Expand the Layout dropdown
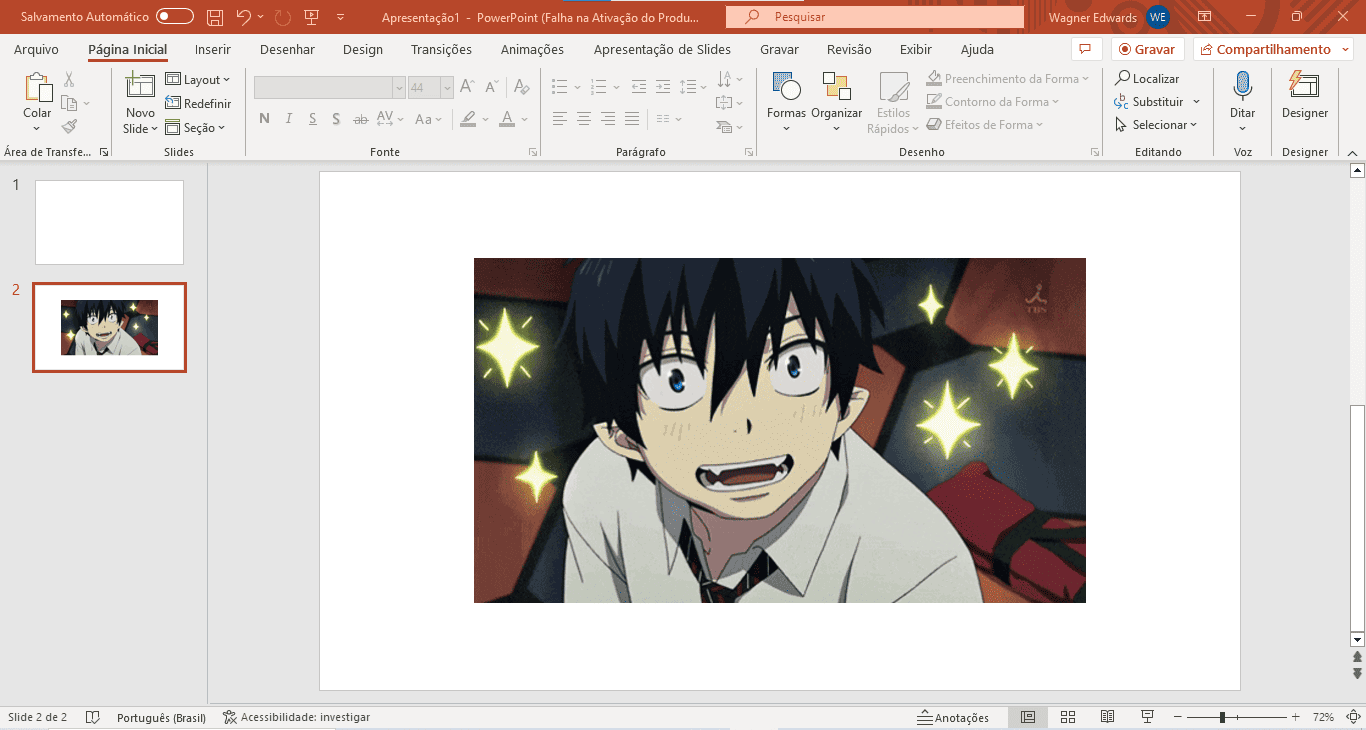This screenshot has height=730, width=1366. tap(198, 79)
